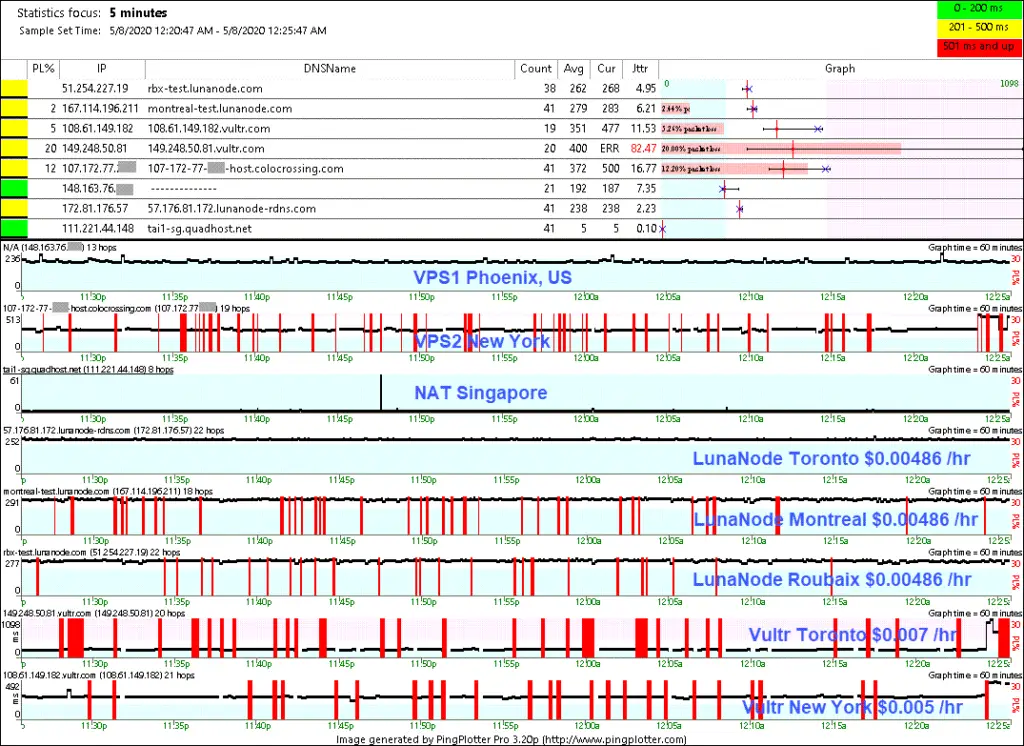Open the tai1-sg.quadhost.net 8 hops latency graph

coord(516,394)
